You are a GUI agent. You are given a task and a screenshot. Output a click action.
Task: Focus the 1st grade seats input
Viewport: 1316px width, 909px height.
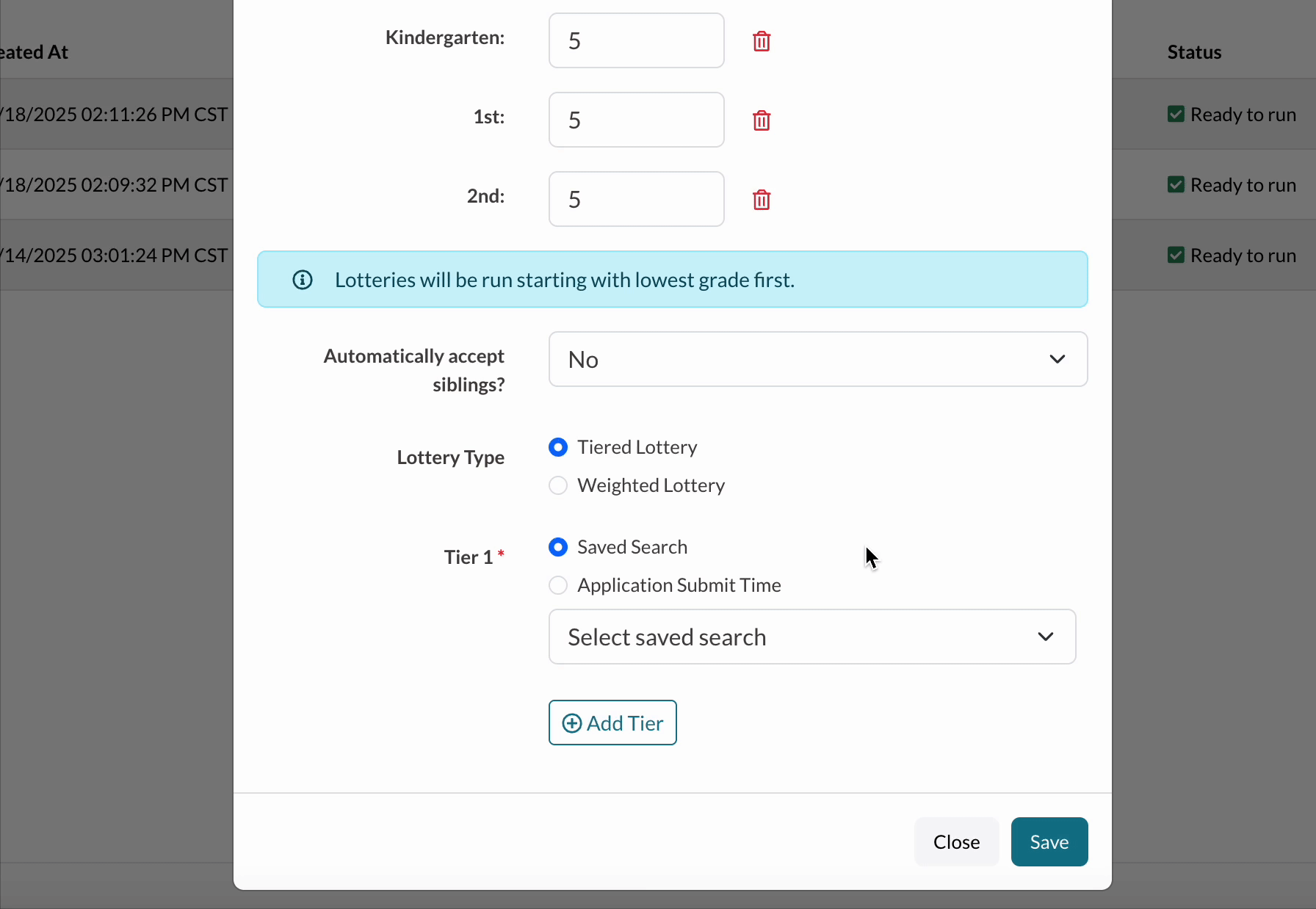pyautogui.click(x=636, y=120)
